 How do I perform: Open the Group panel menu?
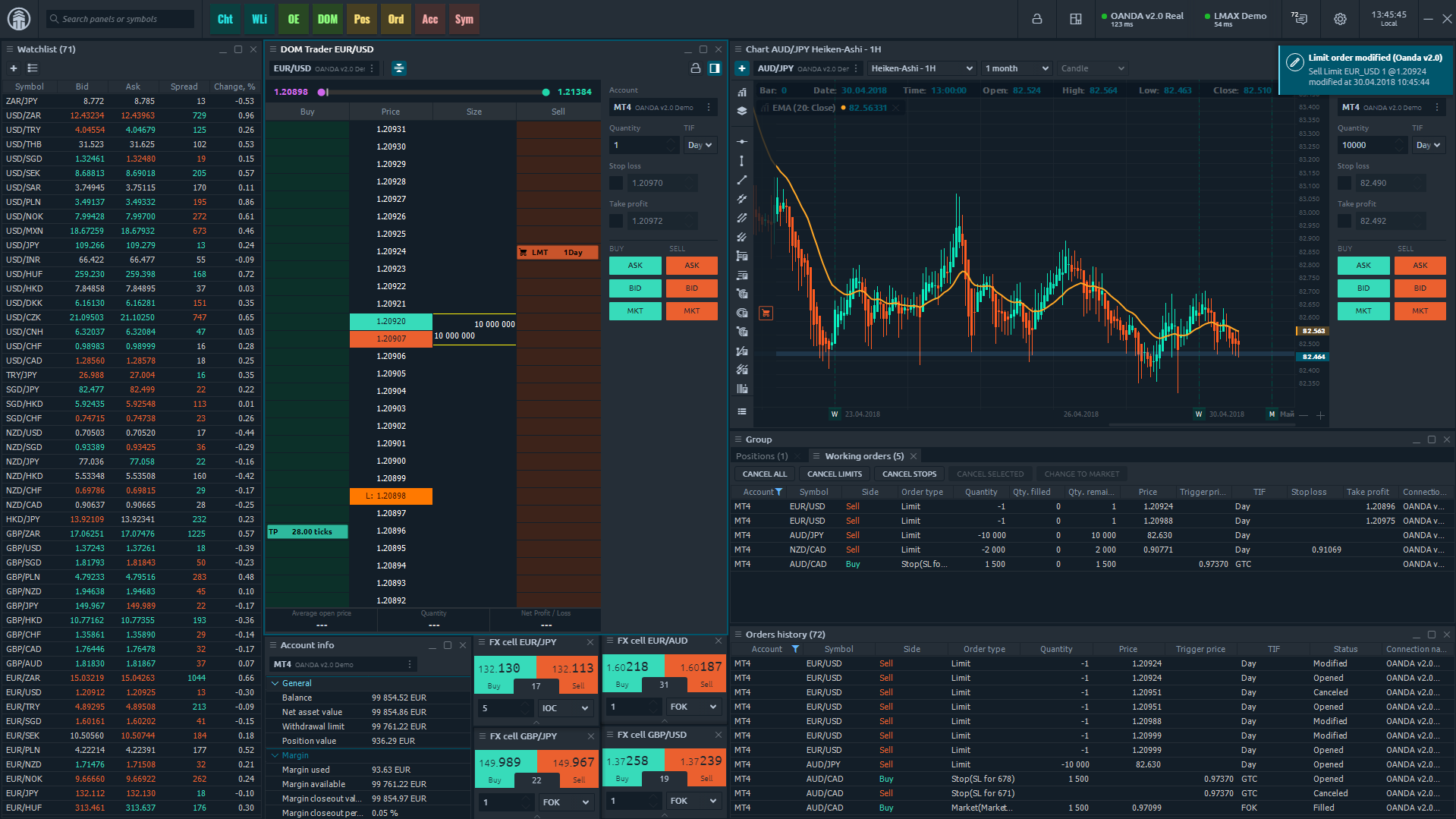(x=737, y=439)
